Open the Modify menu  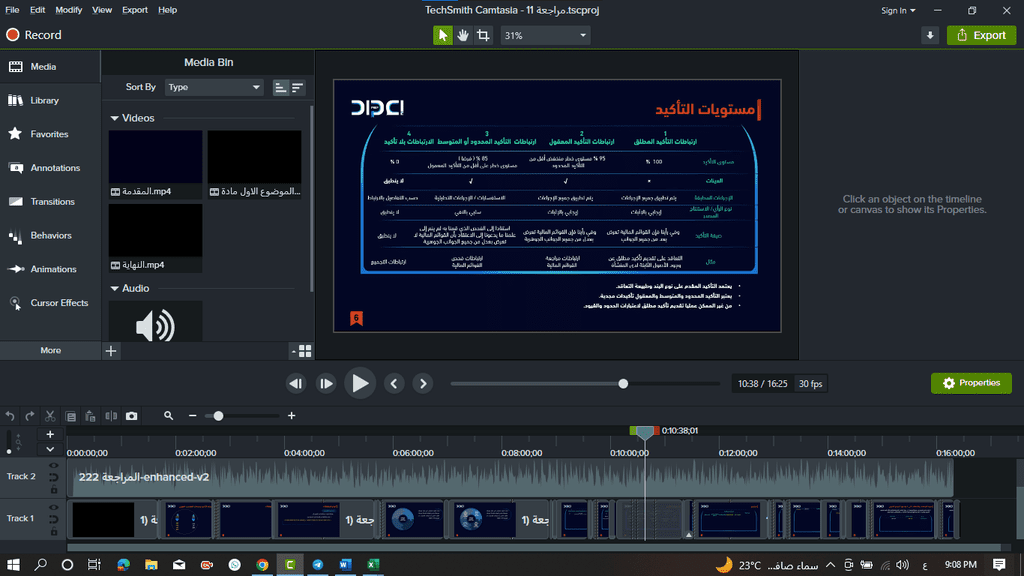pyautogui.click(x=69, y=10)
